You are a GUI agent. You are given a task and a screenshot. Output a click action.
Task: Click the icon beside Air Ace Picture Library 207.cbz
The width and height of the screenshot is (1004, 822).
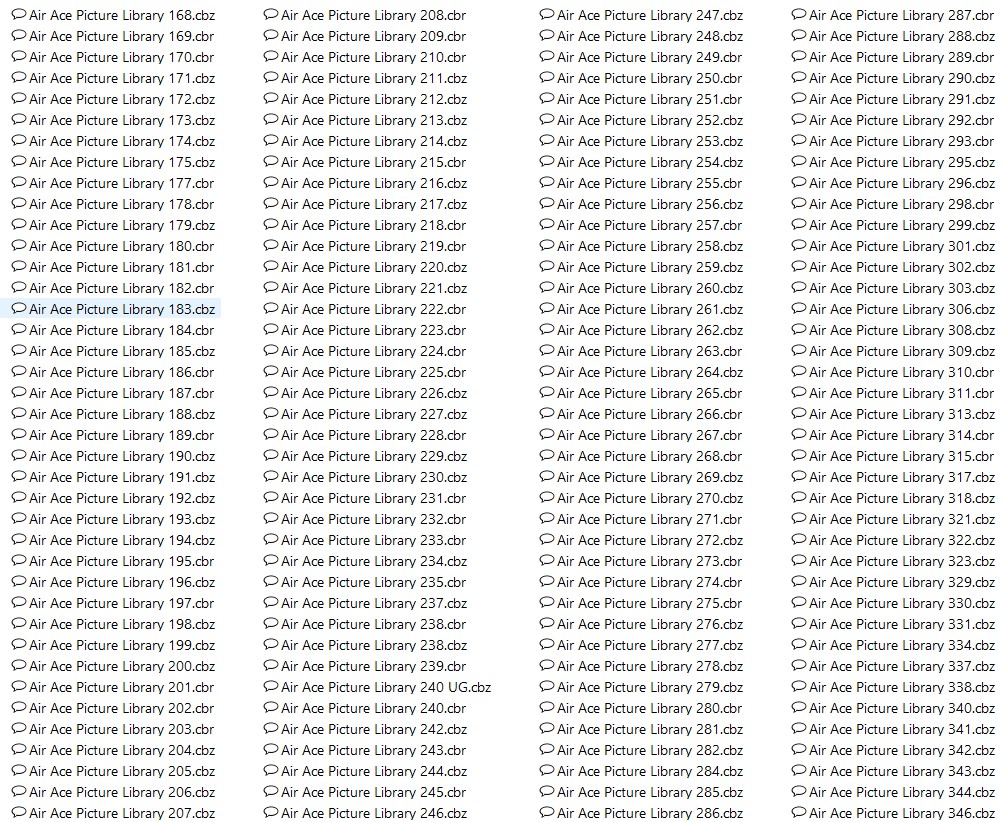click(19, 813)
